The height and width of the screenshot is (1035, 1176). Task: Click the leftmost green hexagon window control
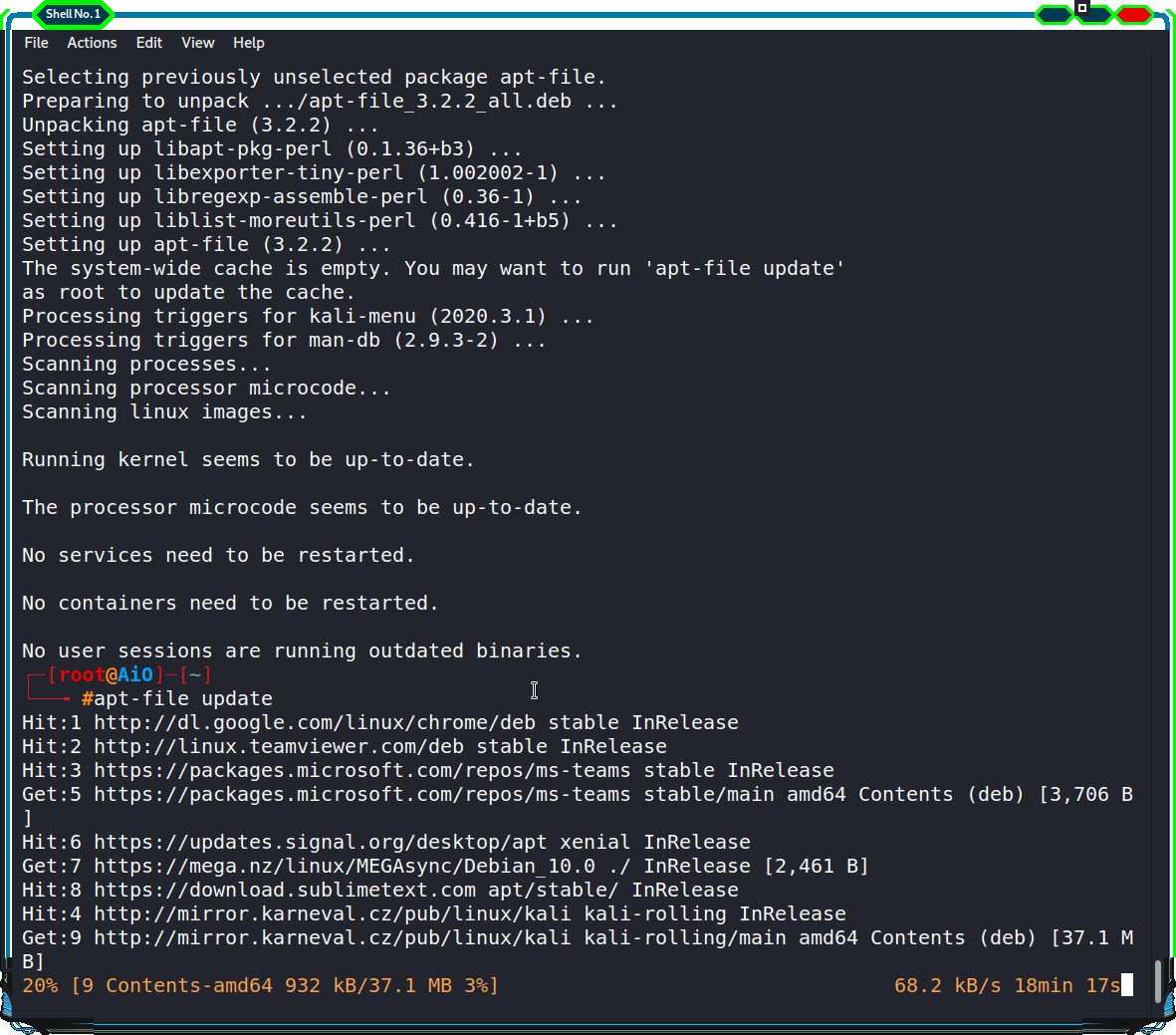pyautogui.click(x=1053, y=15)
